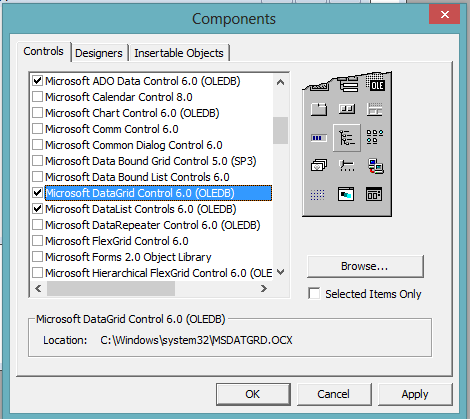Uncheck Microsoft DataGrid Control 6.0 checkbox
Viewport: 470px width, 419px height.
(37, 193)
